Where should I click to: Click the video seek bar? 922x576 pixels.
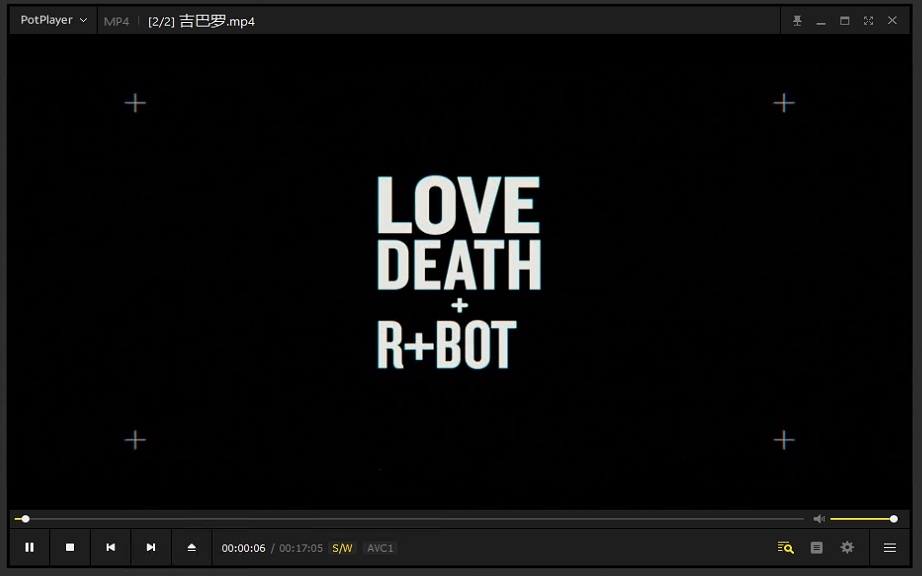tap(410, 519)
